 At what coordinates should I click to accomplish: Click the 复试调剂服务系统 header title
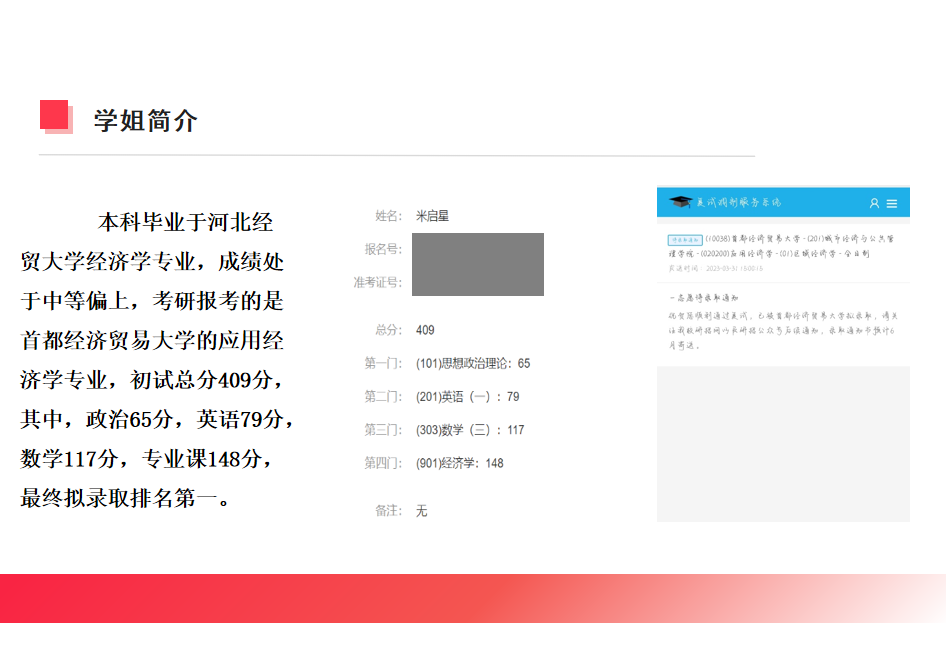[738, 202]
